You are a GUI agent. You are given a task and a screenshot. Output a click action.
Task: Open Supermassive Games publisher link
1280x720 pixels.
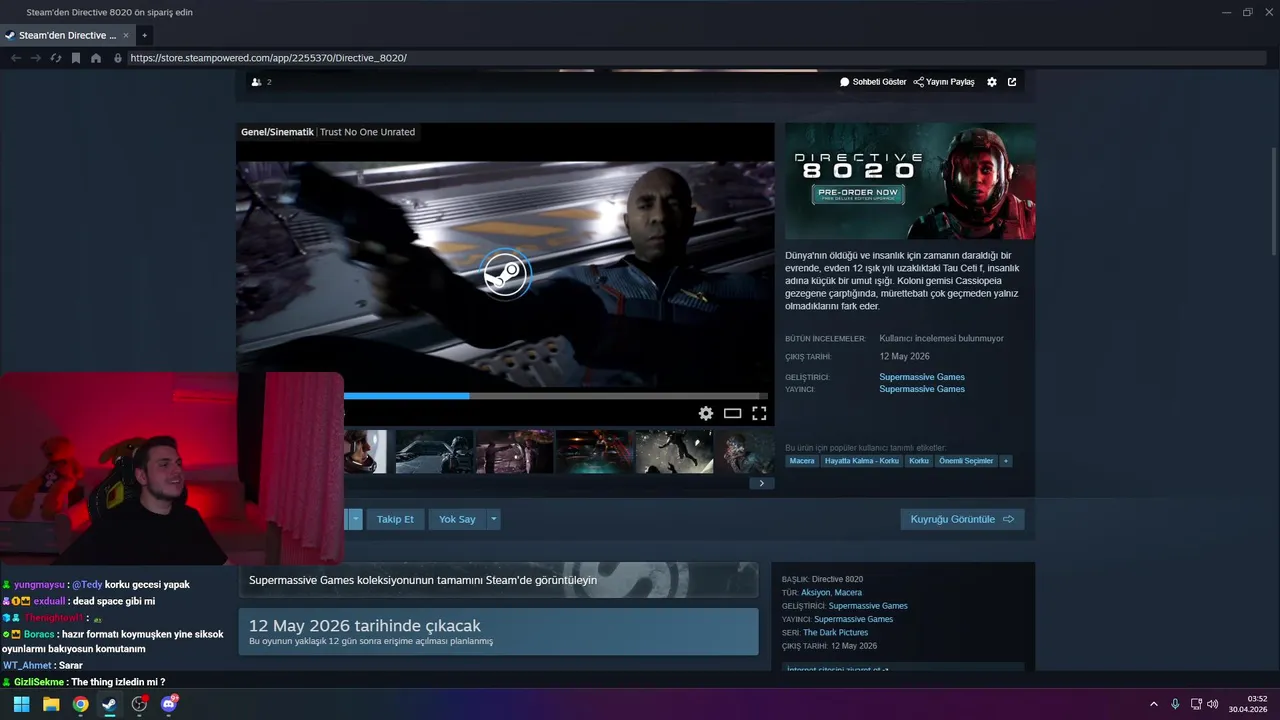coord(922,389)
